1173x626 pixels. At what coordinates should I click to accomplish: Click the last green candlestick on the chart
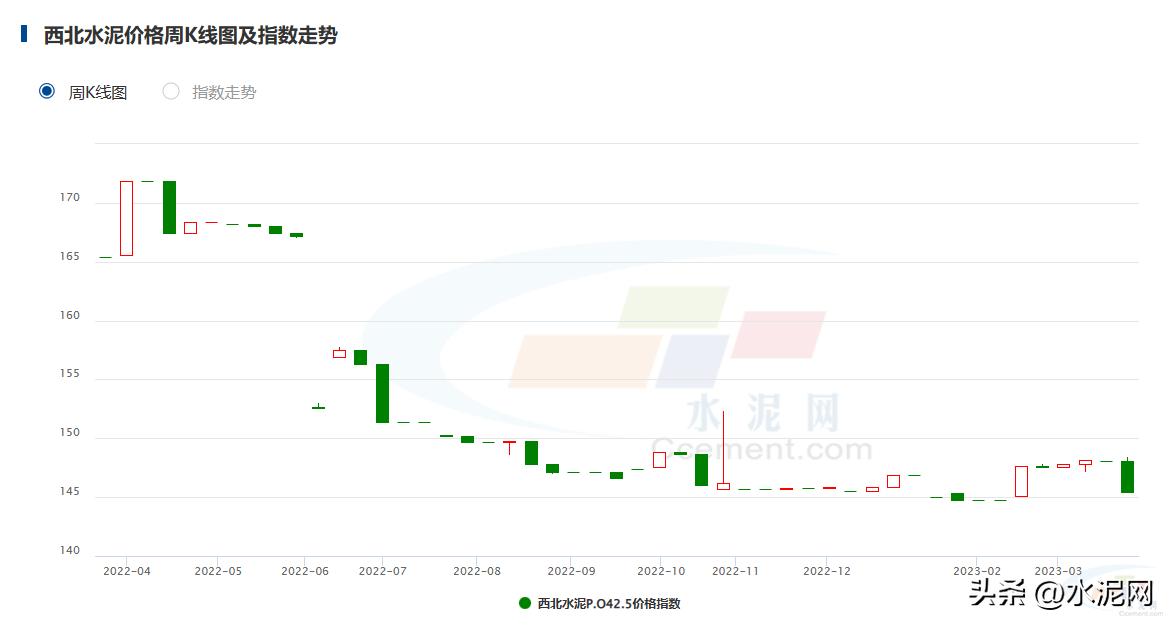click(x=1125, y=477)
